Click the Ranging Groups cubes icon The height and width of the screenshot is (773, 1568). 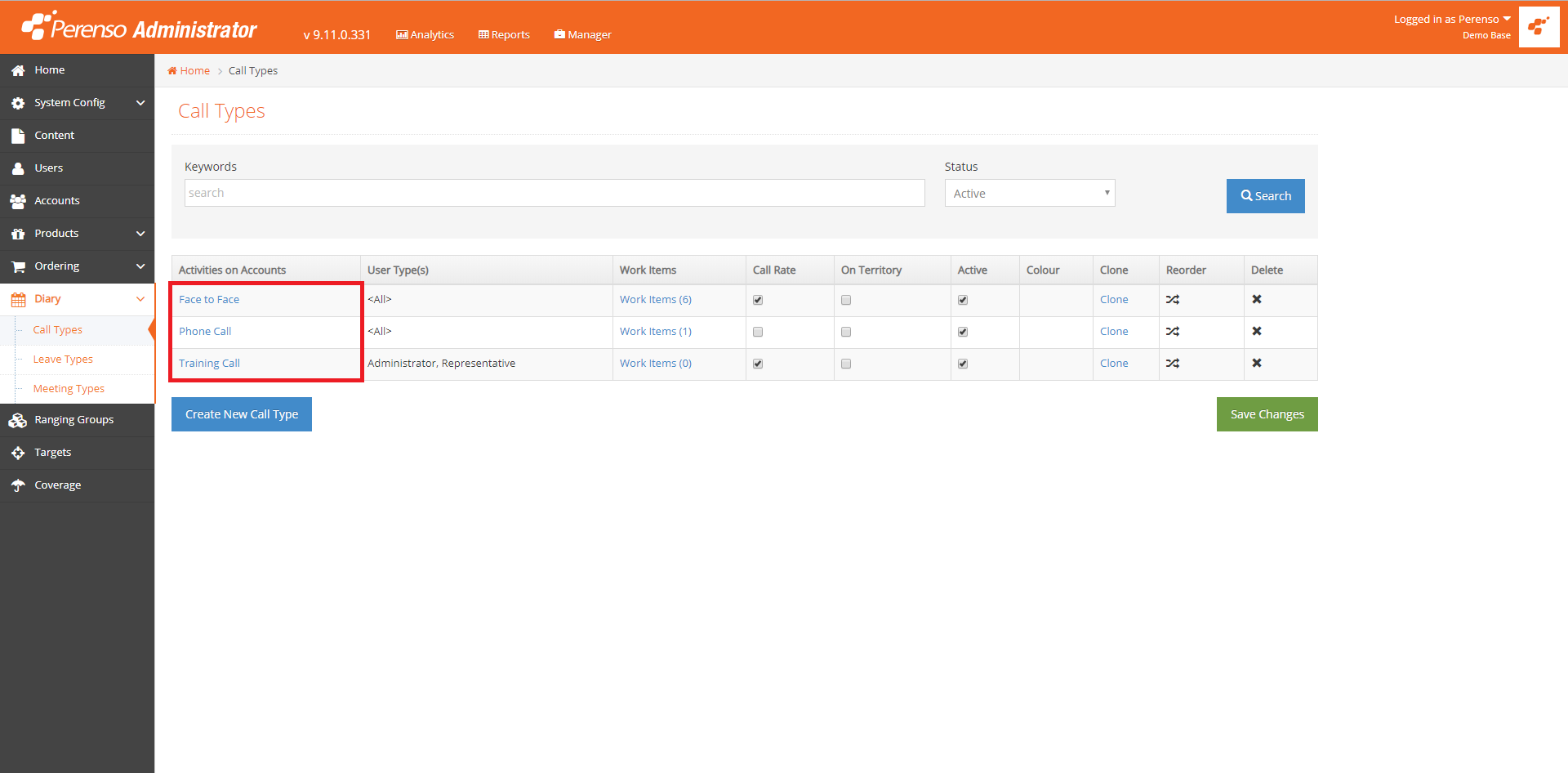click(18, 420)
